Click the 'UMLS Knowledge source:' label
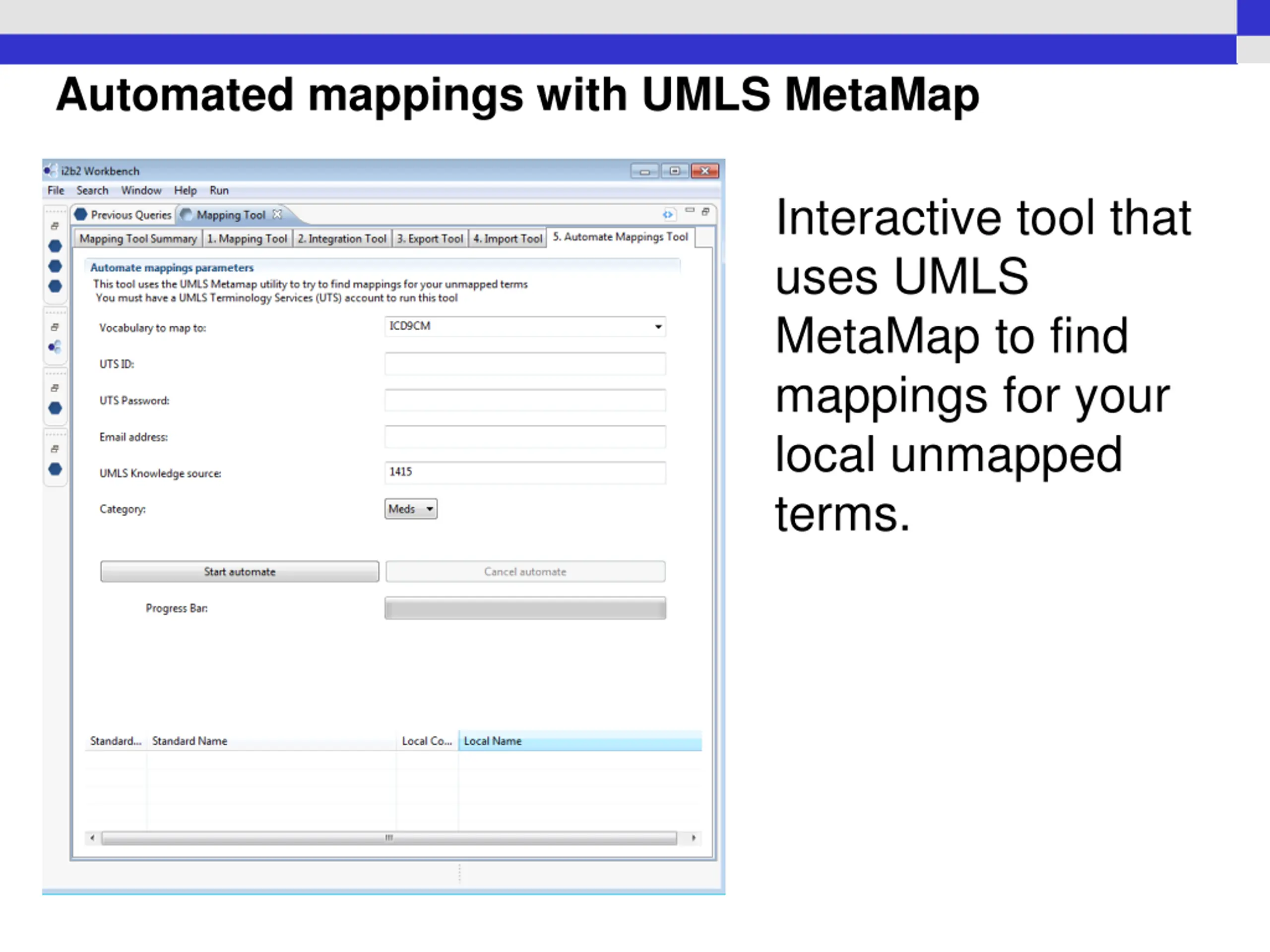1270x952 pixels. coord(160,474)
